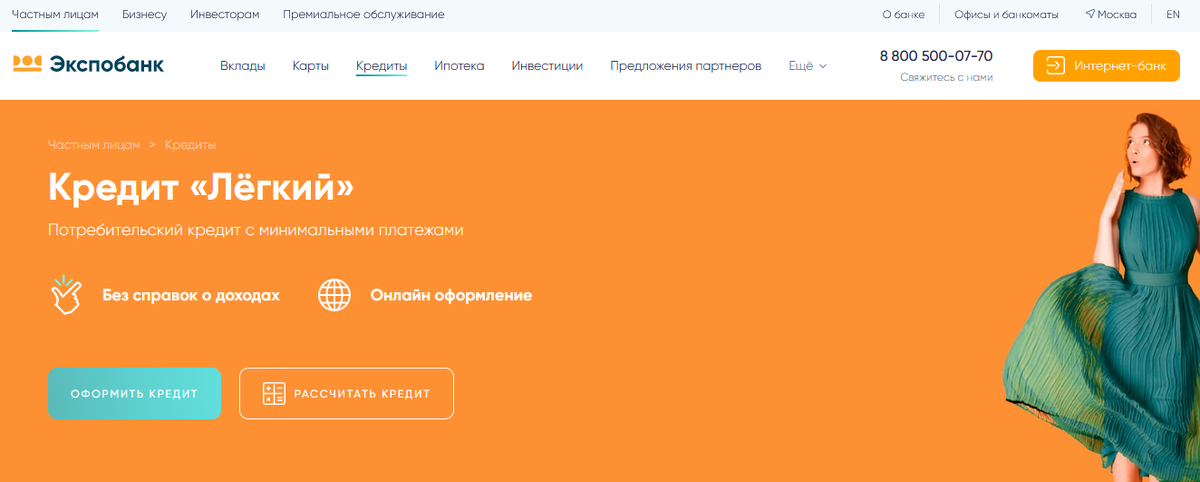Select the Кредиты menu item

[381, 66]
